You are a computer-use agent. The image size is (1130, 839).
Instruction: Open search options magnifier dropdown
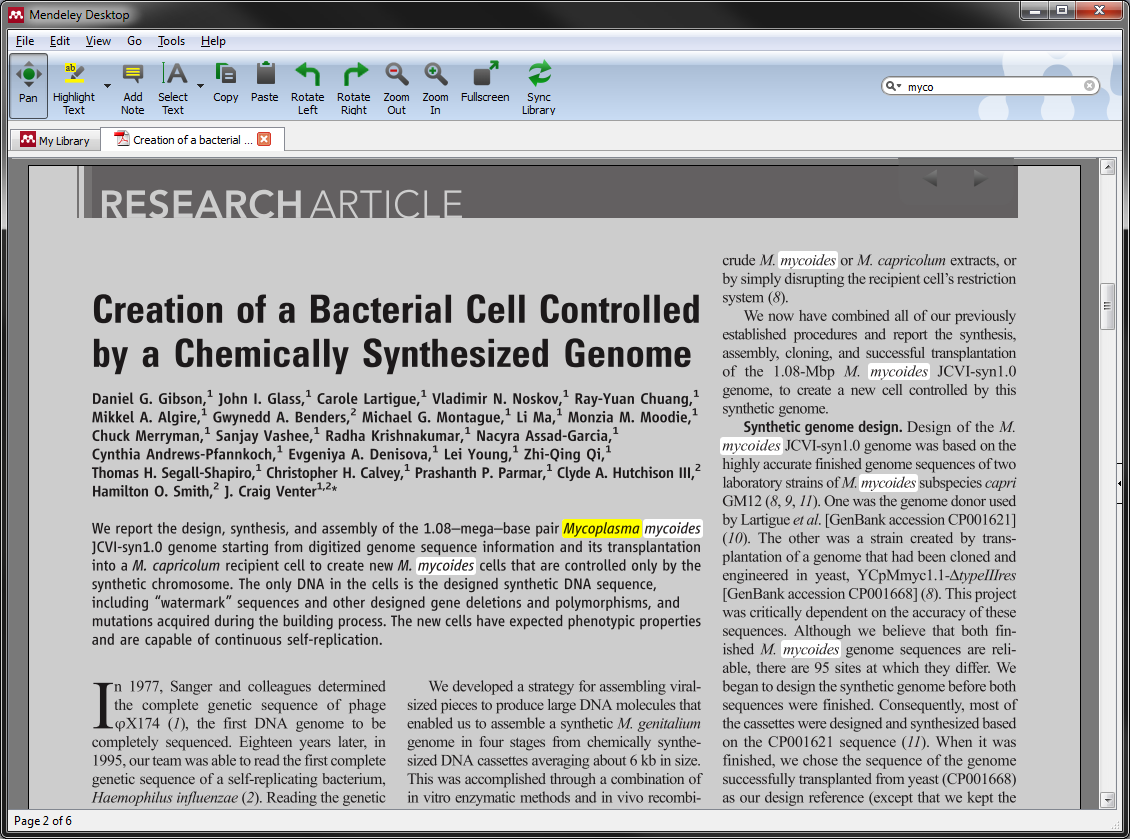894,86
